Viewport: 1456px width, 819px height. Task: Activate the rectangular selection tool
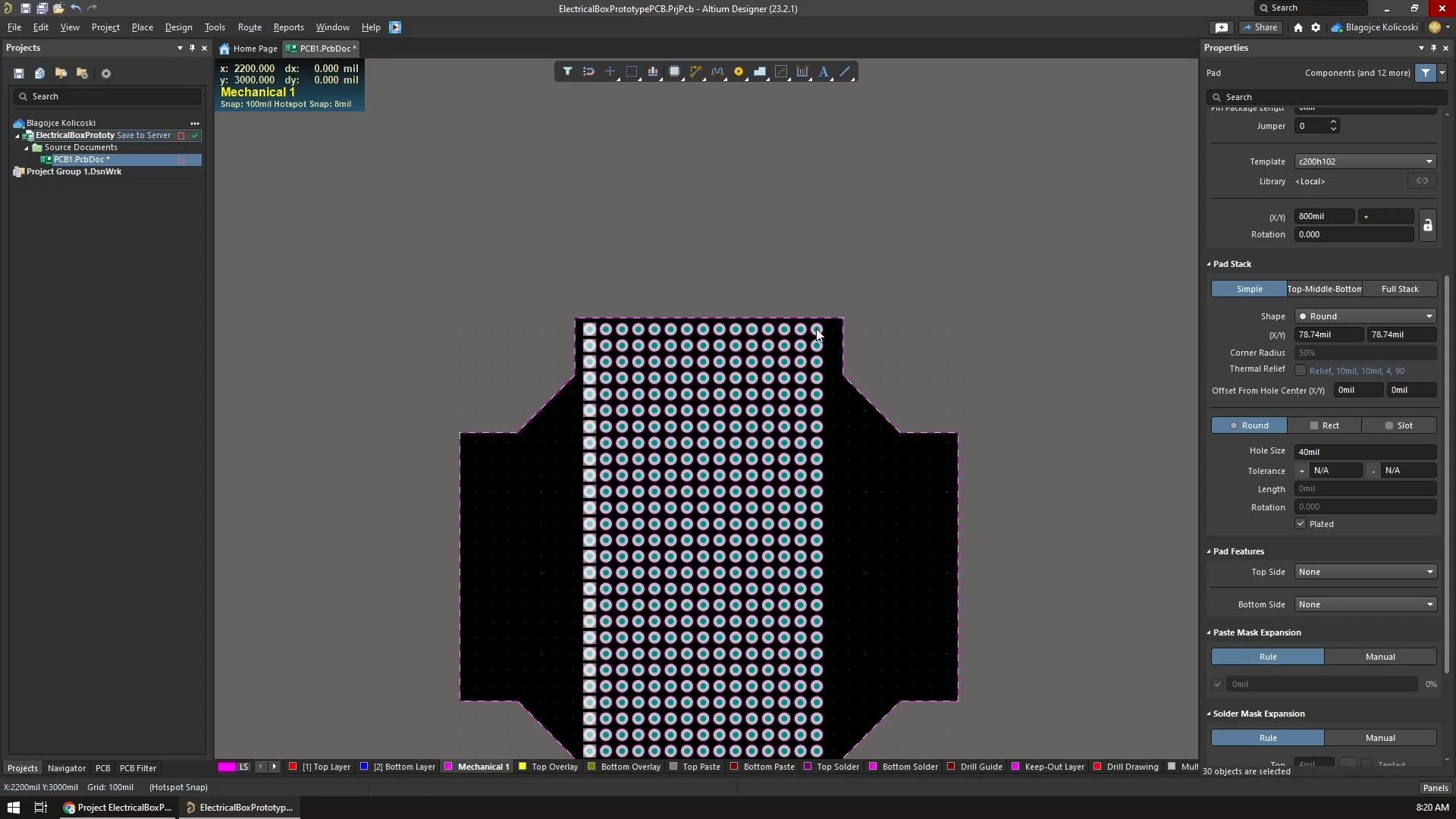pyautogui.click(x=632, y=71)
